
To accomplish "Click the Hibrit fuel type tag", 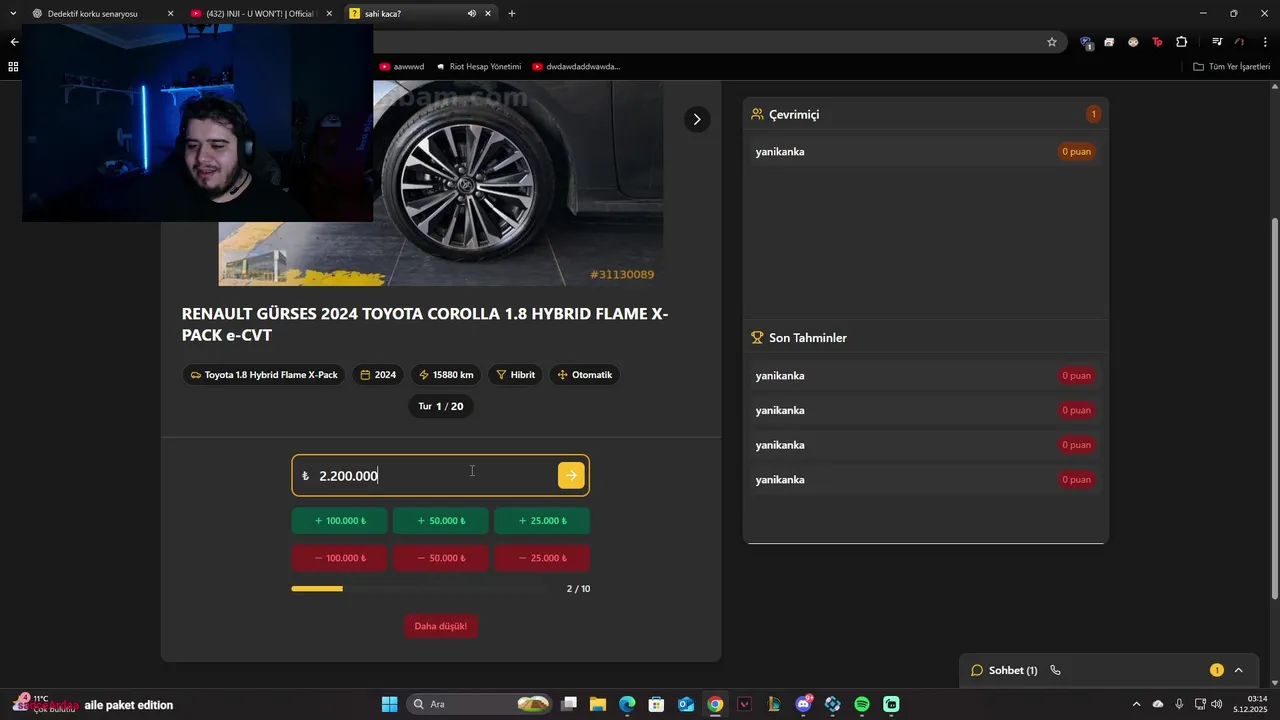I will tap(516, 375).
